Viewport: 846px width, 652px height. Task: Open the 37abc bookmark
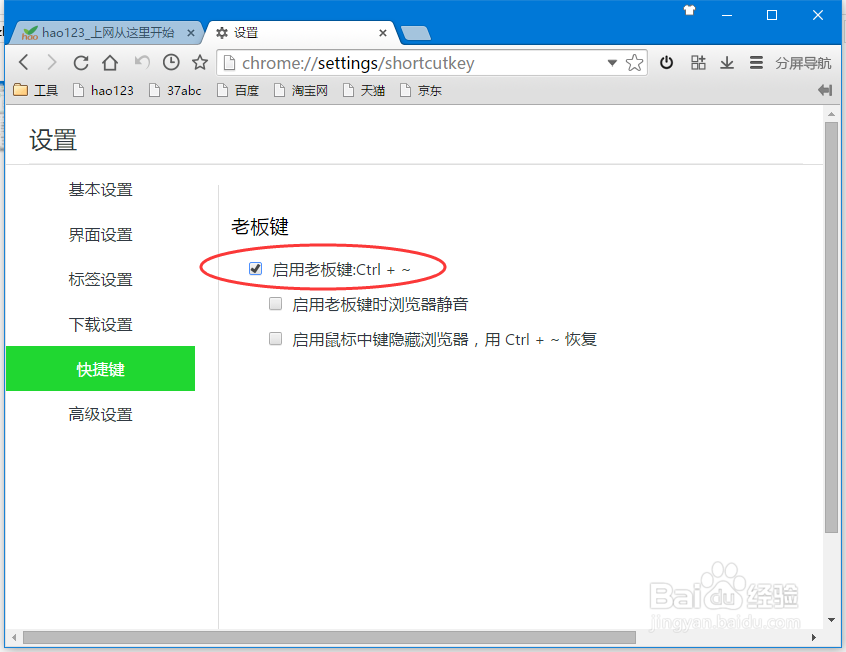point(175,90)
